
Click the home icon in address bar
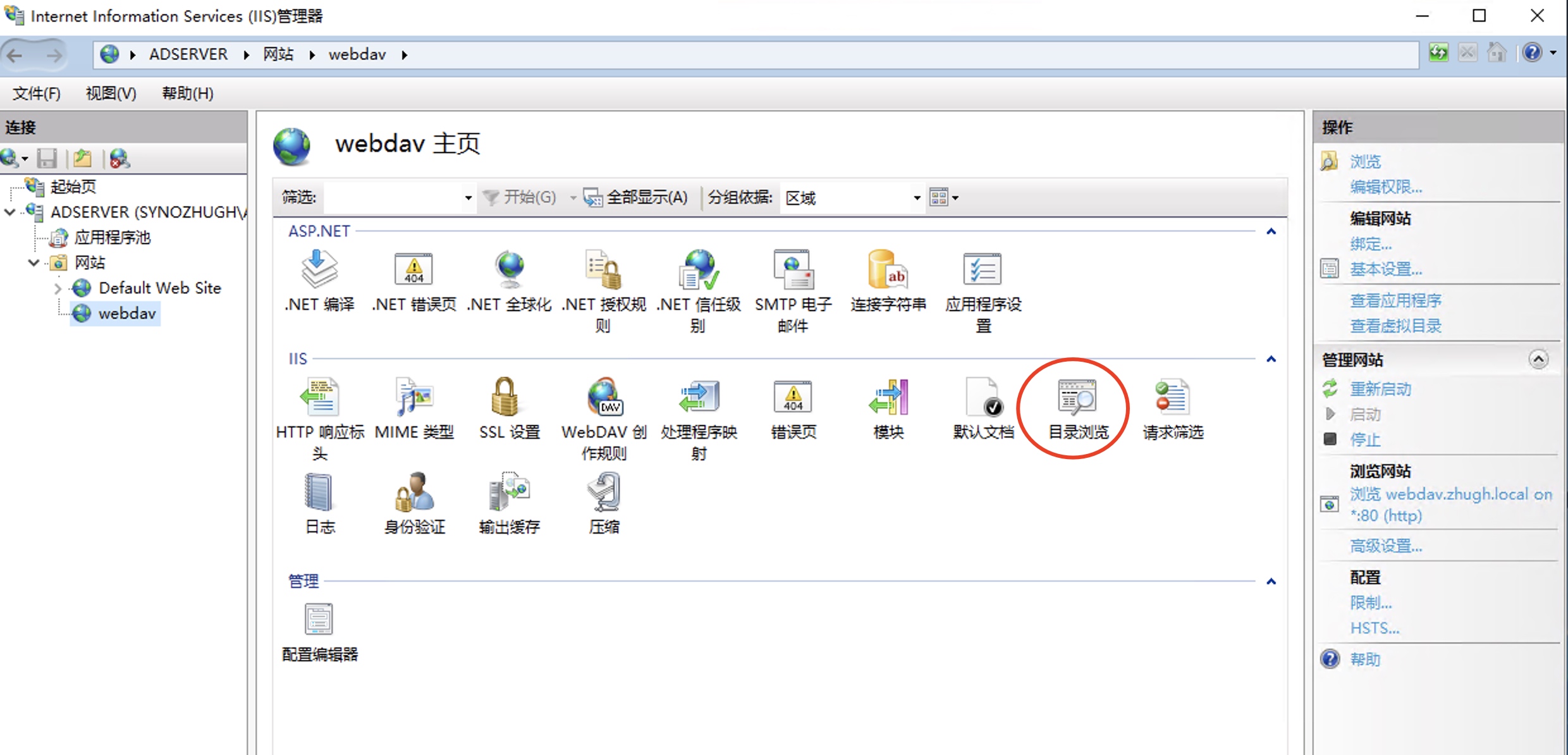coord(1497,52)
